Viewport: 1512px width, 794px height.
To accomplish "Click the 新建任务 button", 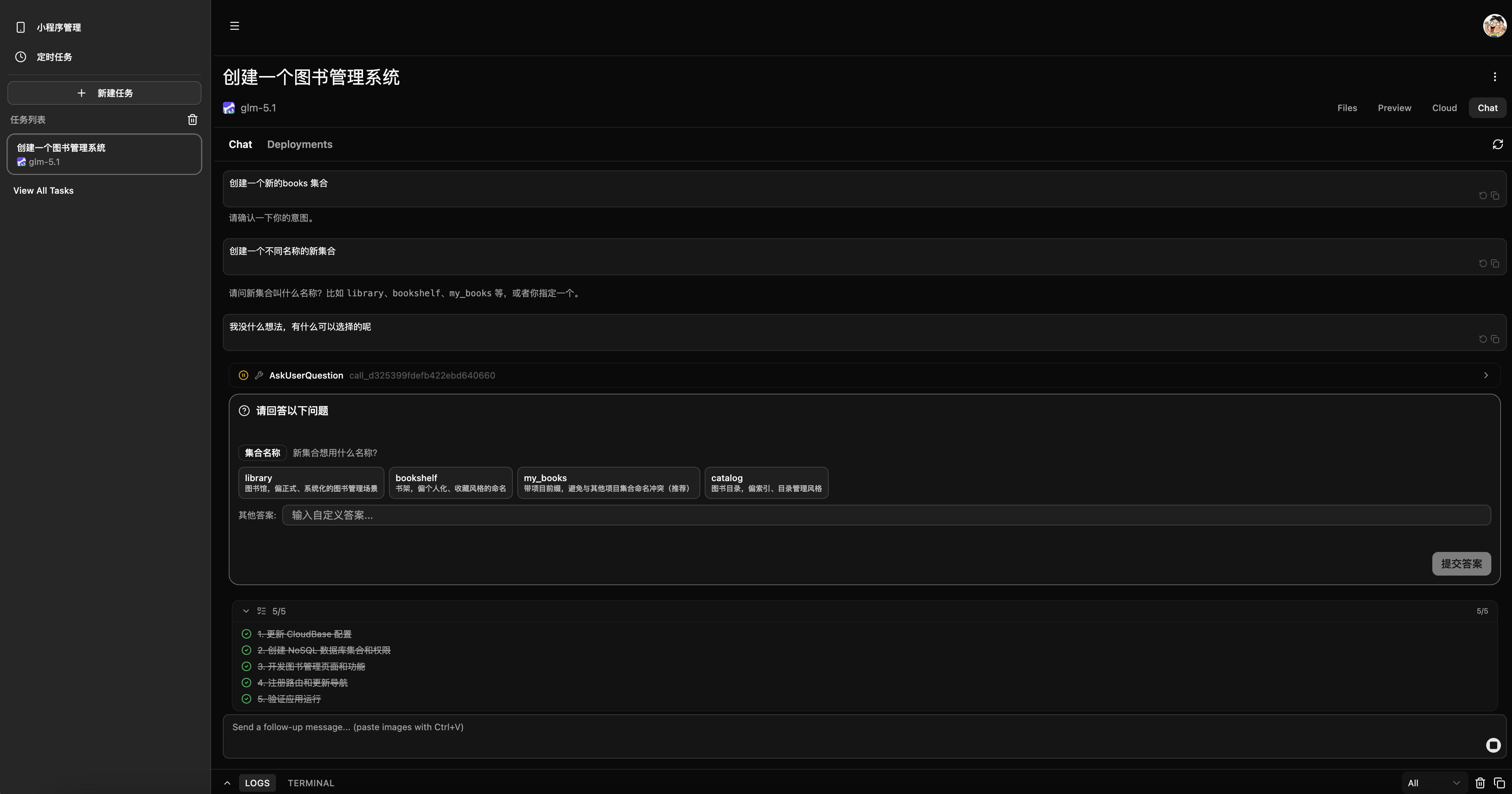I will pos(104,93).
